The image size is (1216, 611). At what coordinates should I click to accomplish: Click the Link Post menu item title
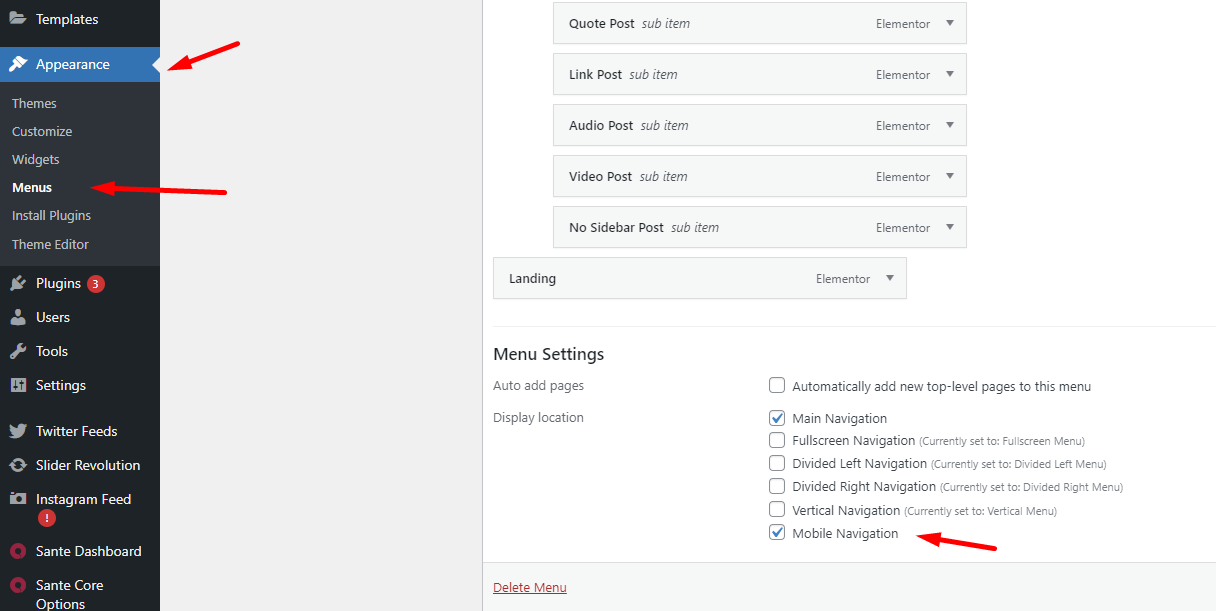click(596, 74)
